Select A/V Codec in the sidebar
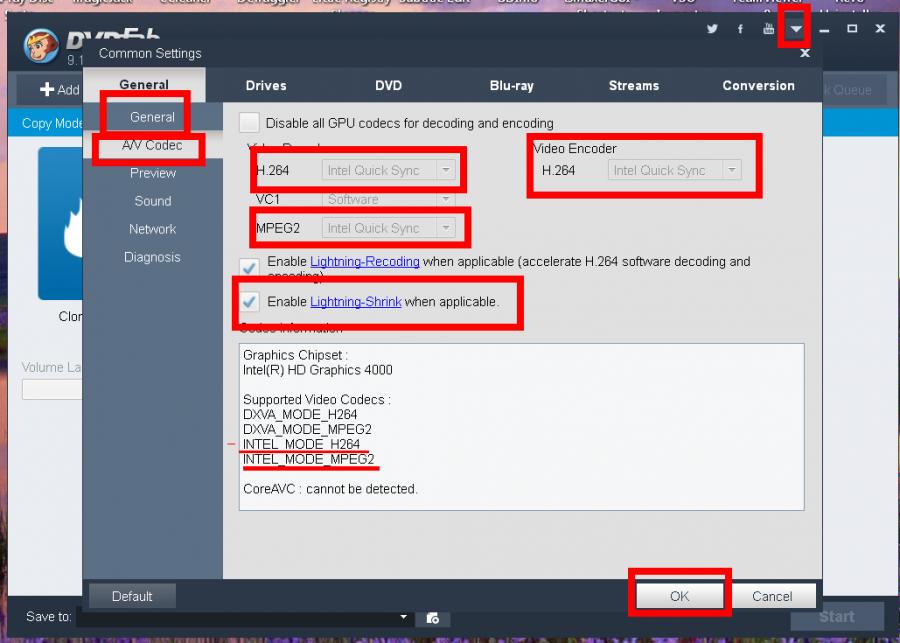Image resolution: width=900 pixels, height=643 pixels. [x=152, y=145]
